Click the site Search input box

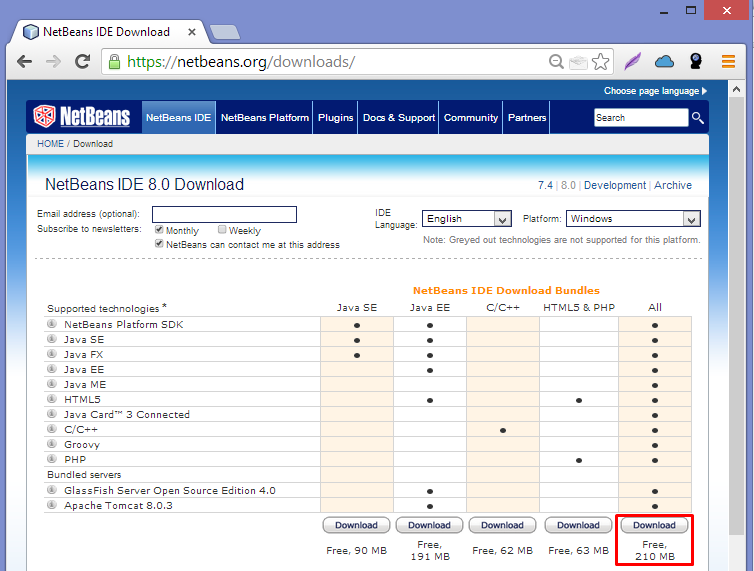641,117
